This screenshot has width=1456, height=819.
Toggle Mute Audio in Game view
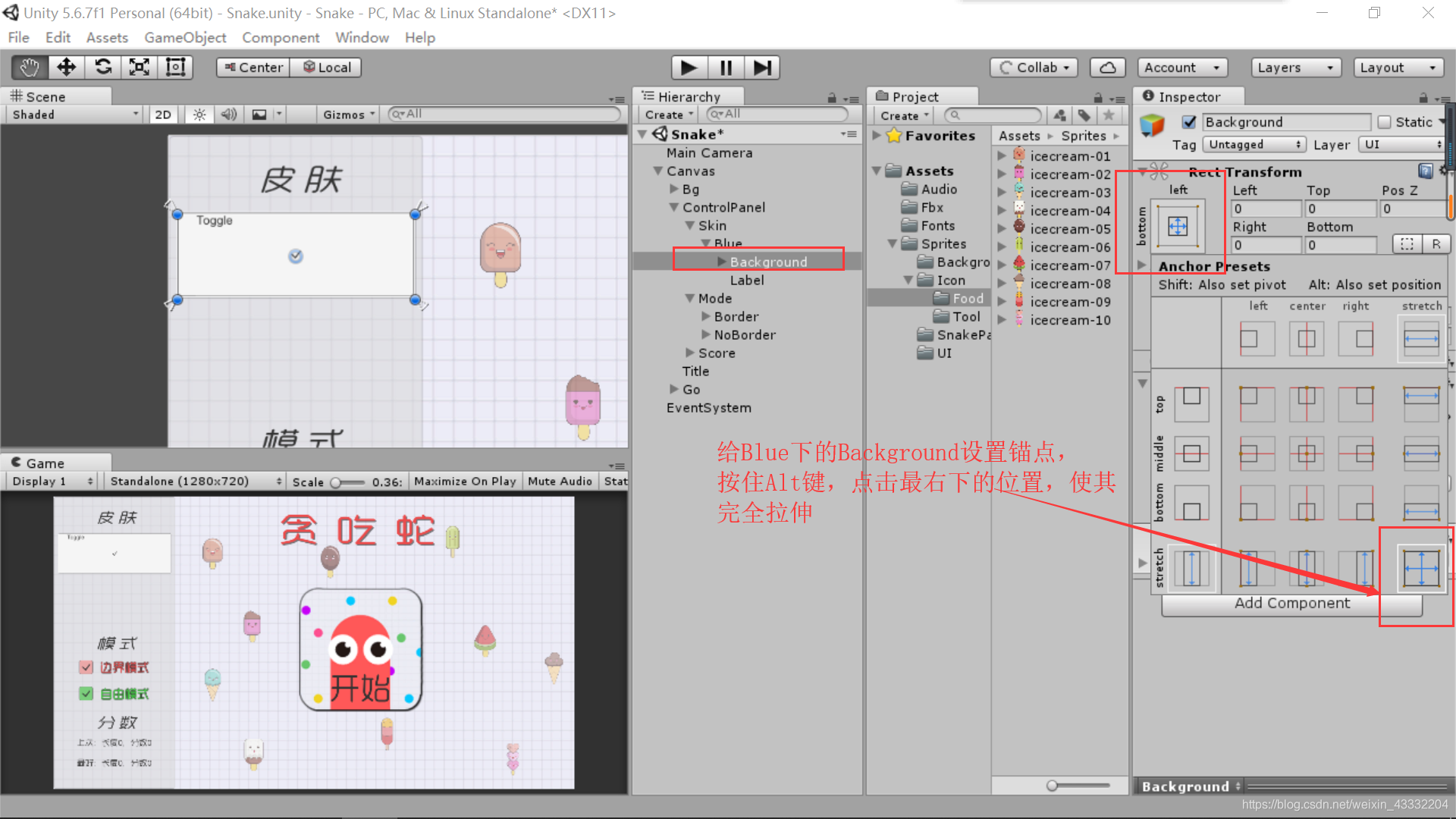coord(560,482)
